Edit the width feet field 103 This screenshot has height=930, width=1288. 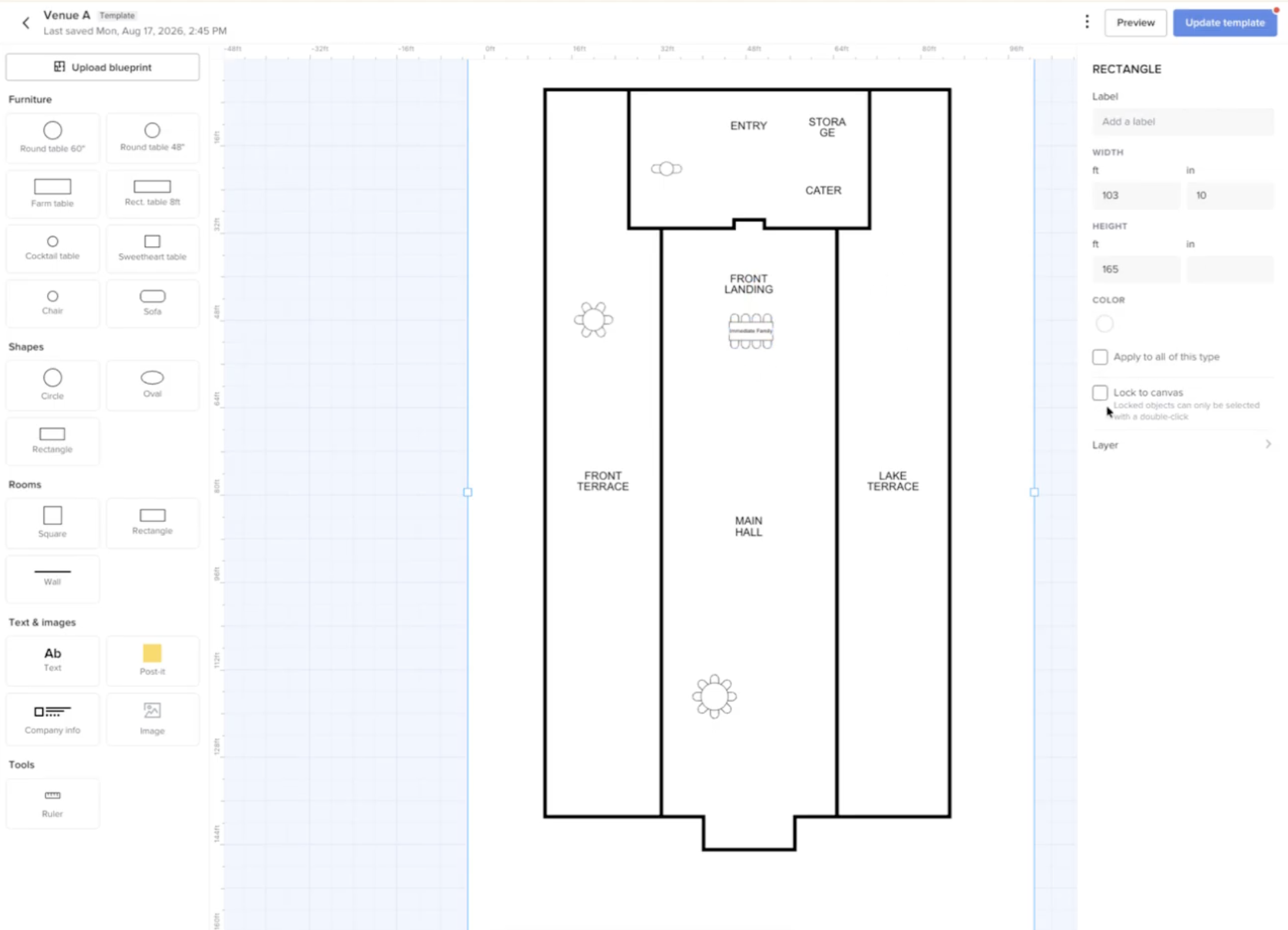coord(1136,196)
